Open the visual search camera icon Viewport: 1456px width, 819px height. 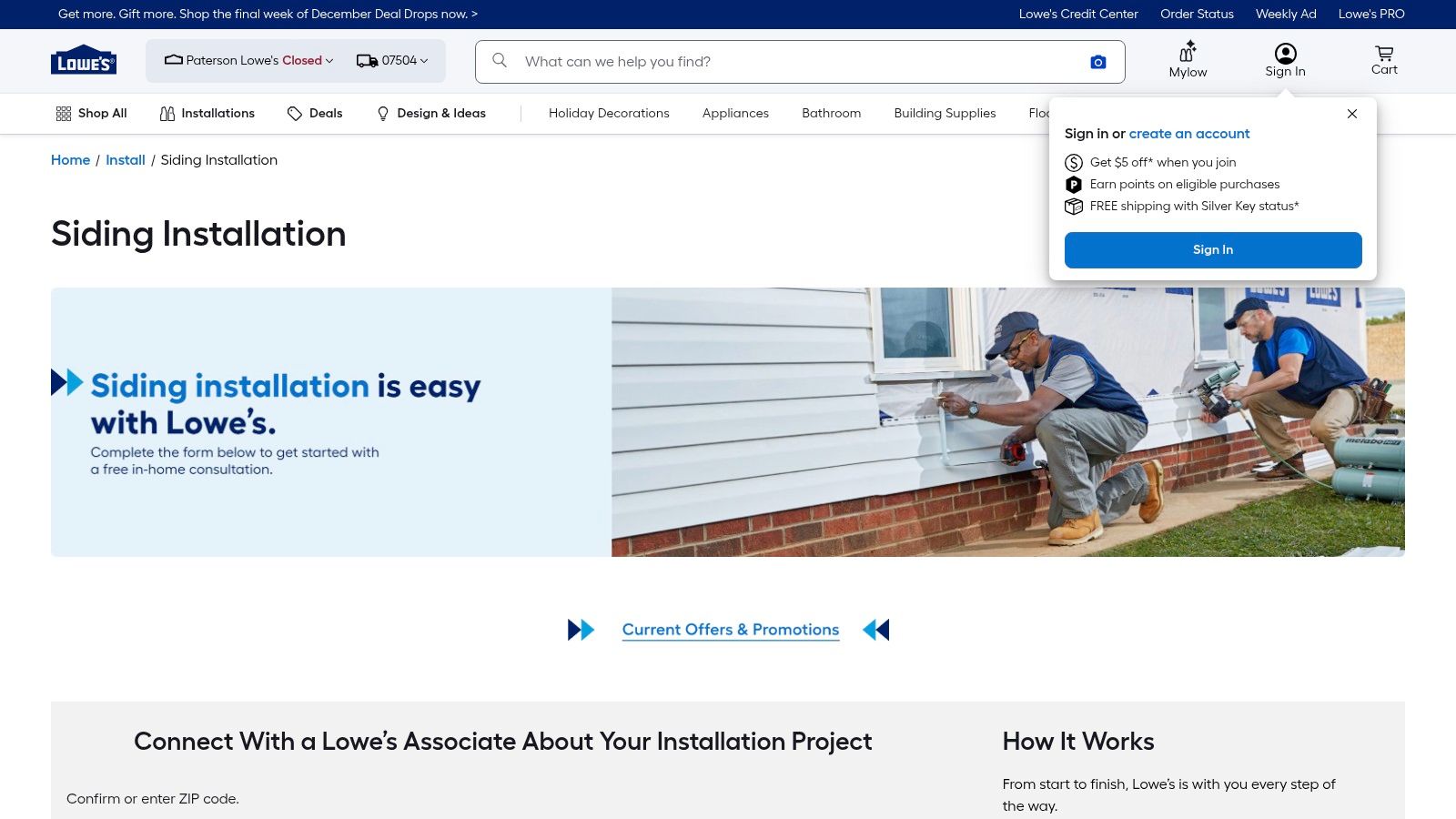pyautogui.click(x=1097, y=61)
